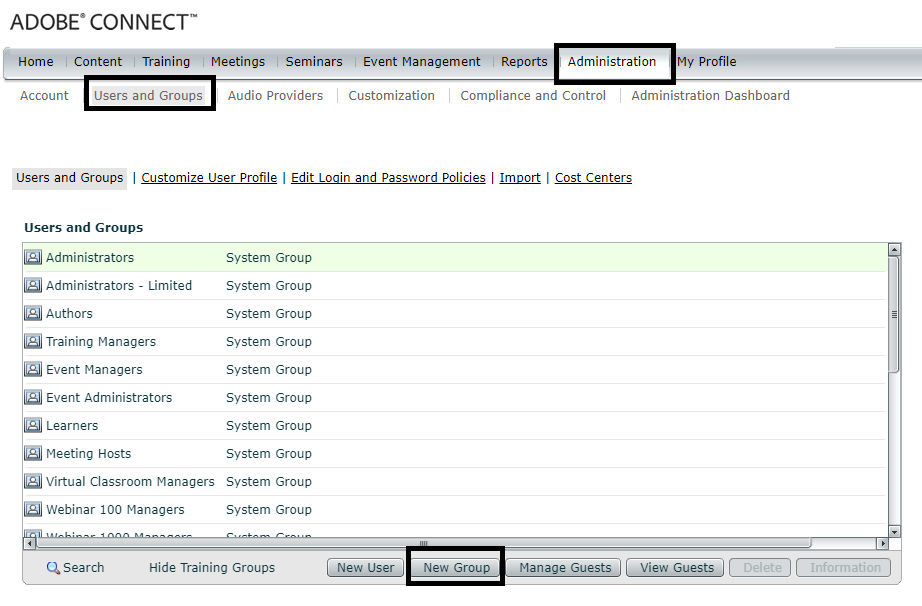Select the Training Managers name
The image size is (922, 606).
point(101,341)
